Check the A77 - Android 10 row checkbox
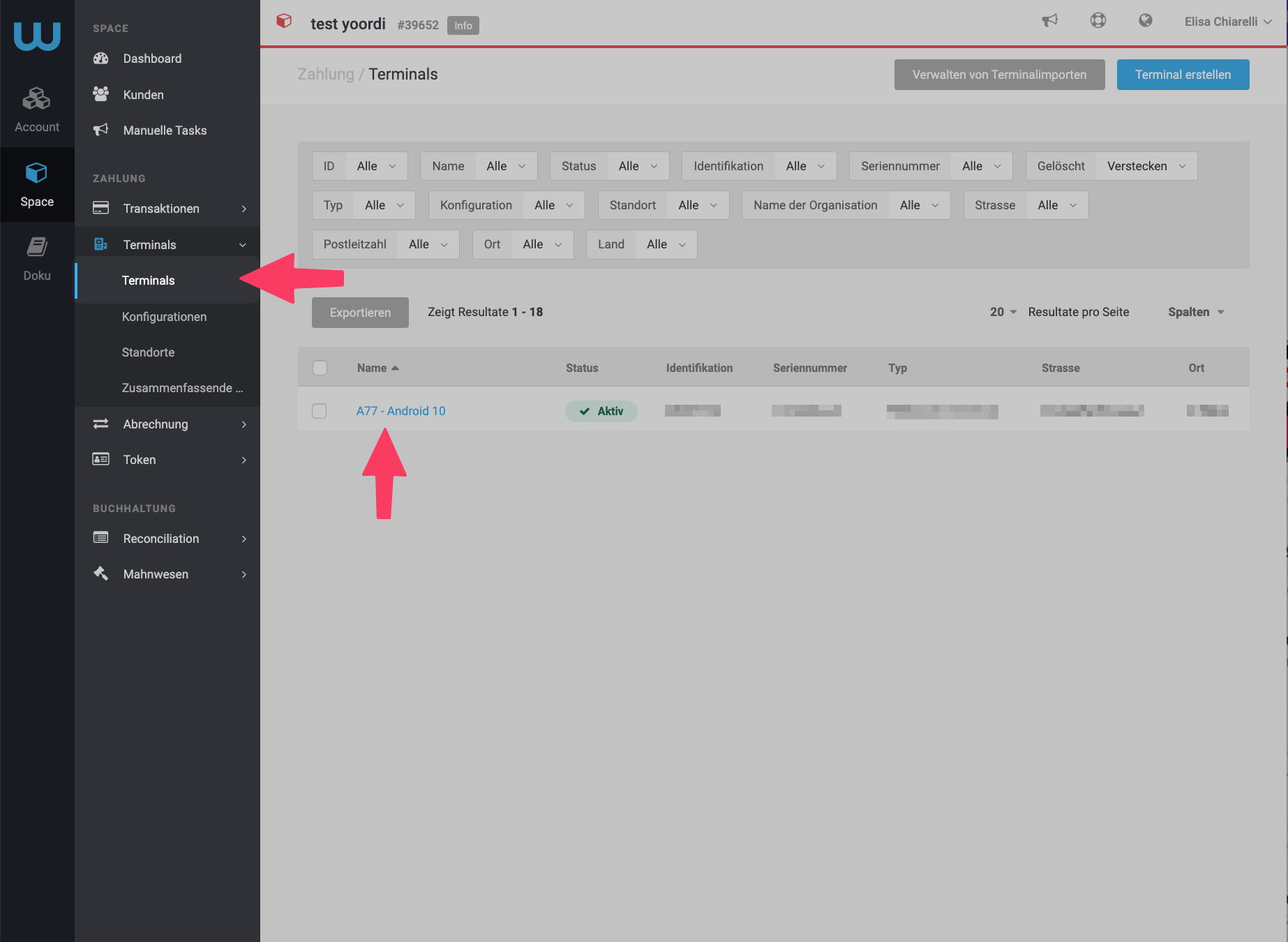 [320, 411]
